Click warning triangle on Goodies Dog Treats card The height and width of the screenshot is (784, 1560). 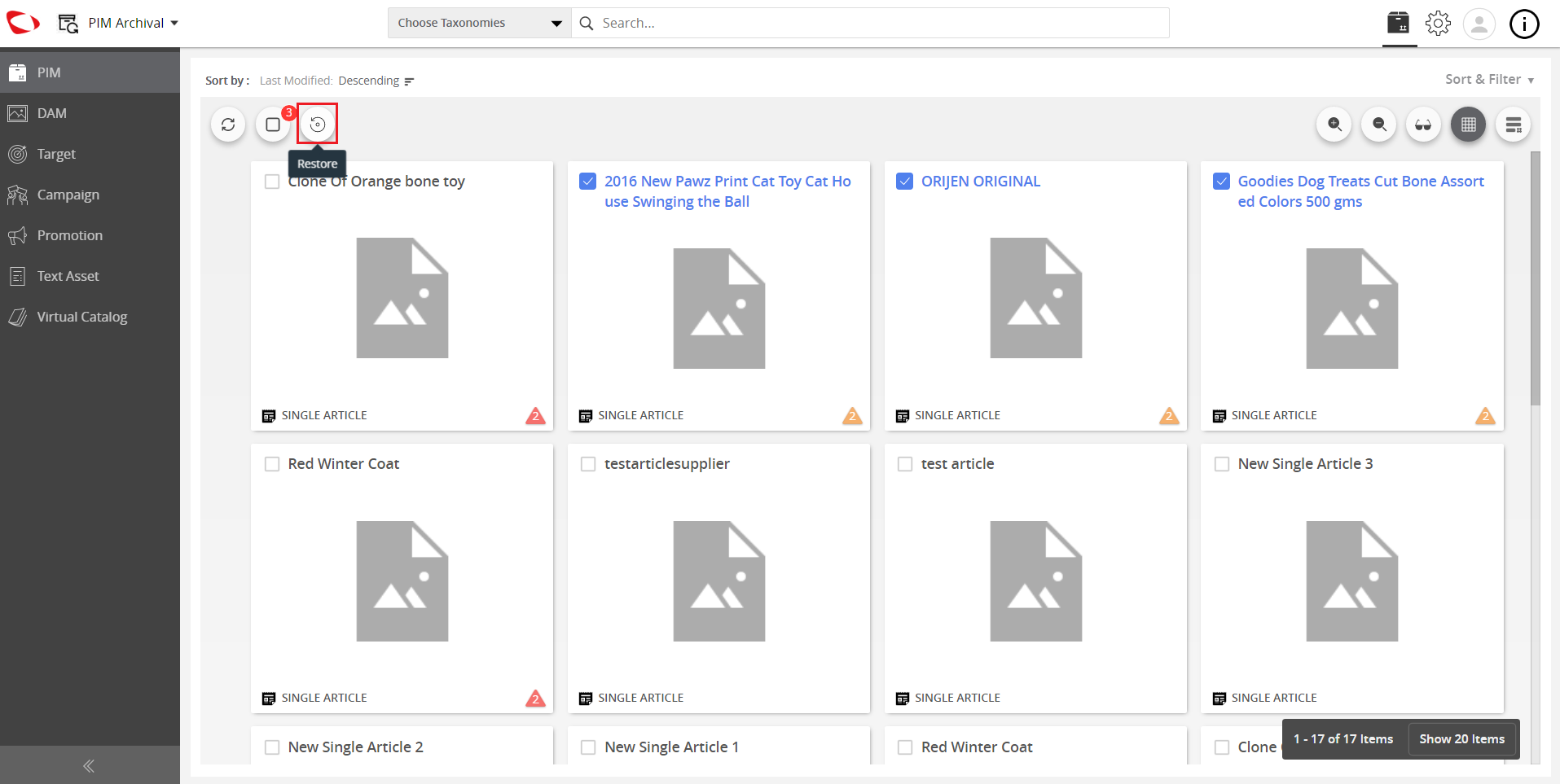point(1485,416)
